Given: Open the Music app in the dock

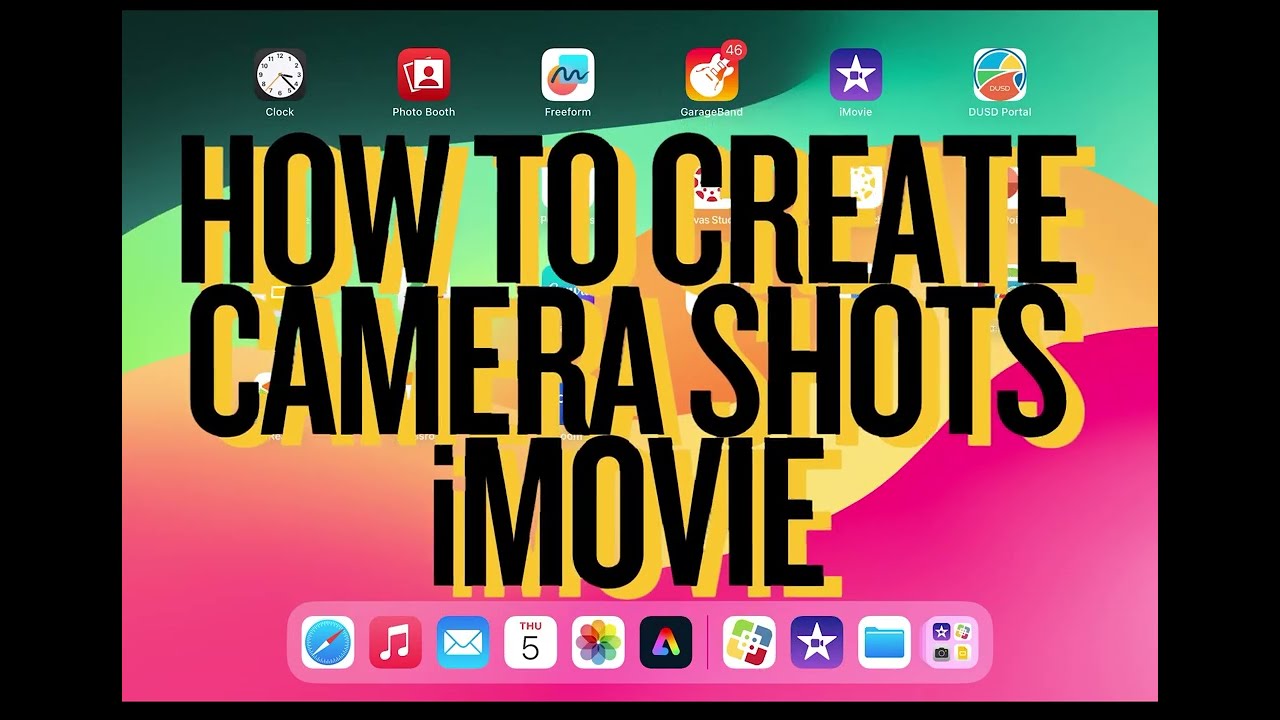Looking at the screenshot, I should [x=395, y=642].
